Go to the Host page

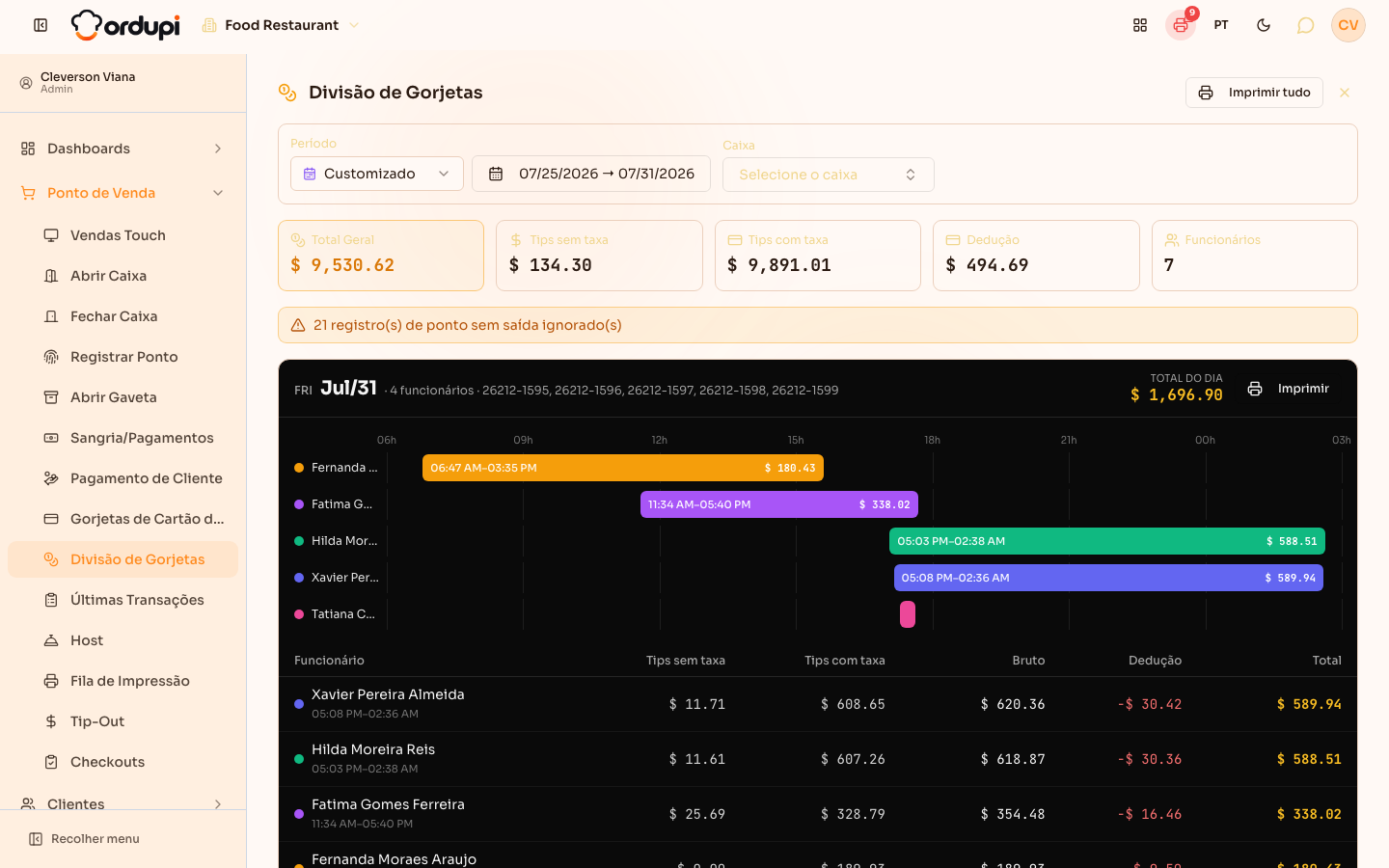[x=123, y=640]
